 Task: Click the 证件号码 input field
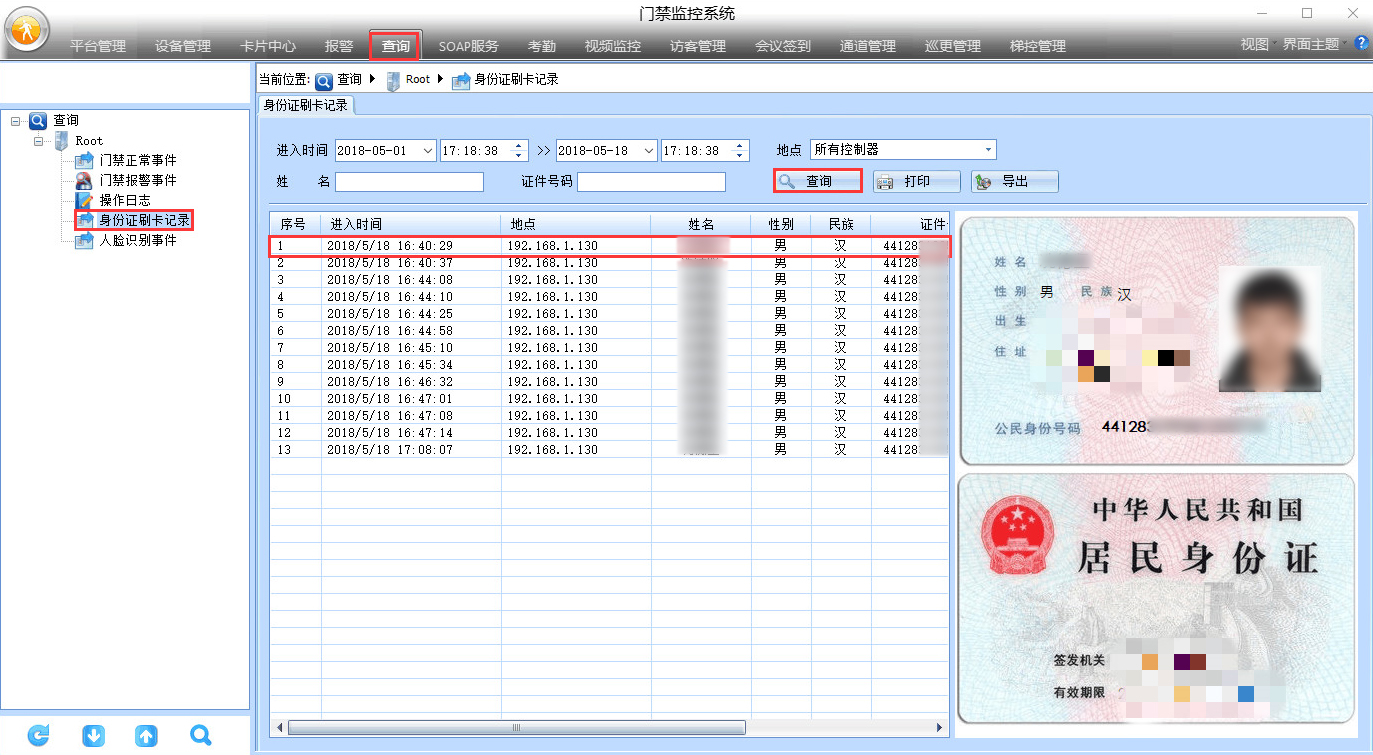(x=651, y=182)
